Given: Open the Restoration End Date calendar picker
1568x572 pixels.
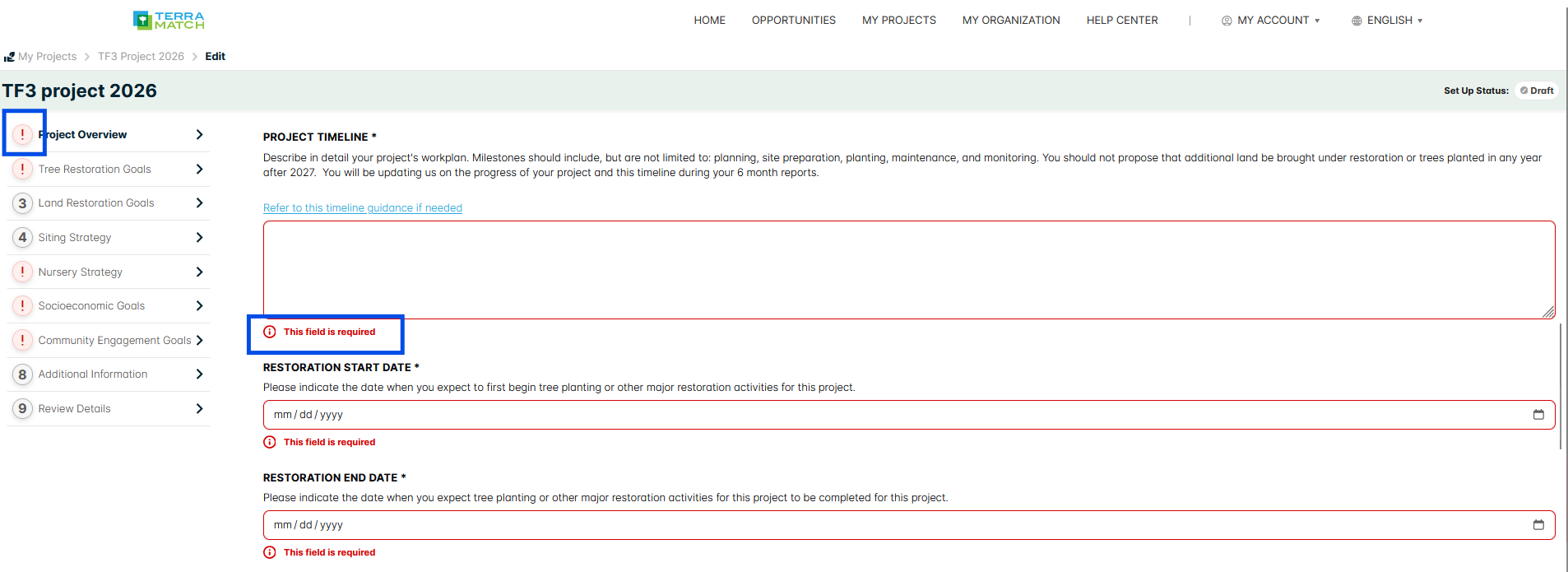Looking at the screenshot, I should (1538, 525).
